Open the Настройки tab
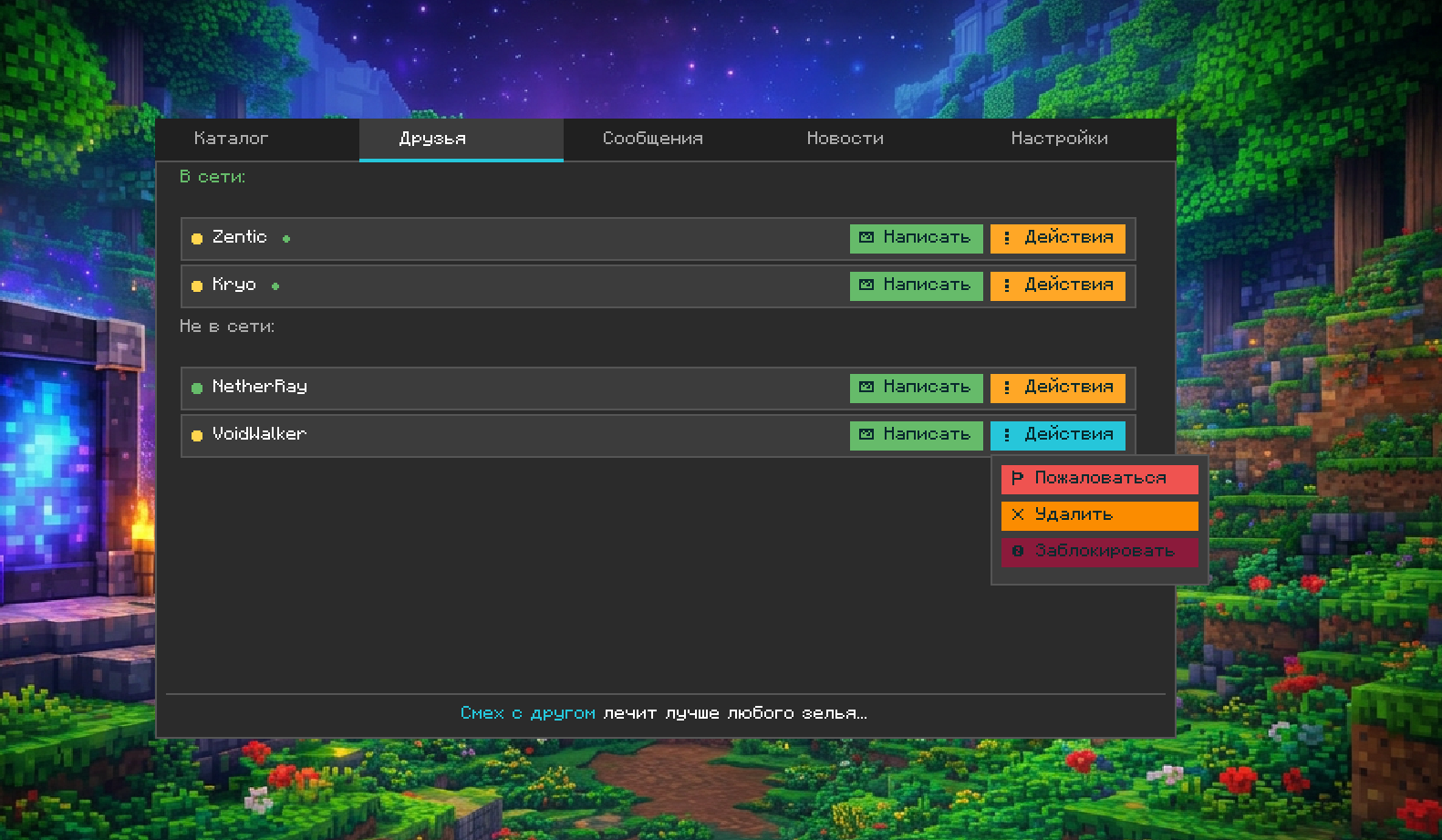Viewport: 1442px width, 840px height. tap(1074, 140)
